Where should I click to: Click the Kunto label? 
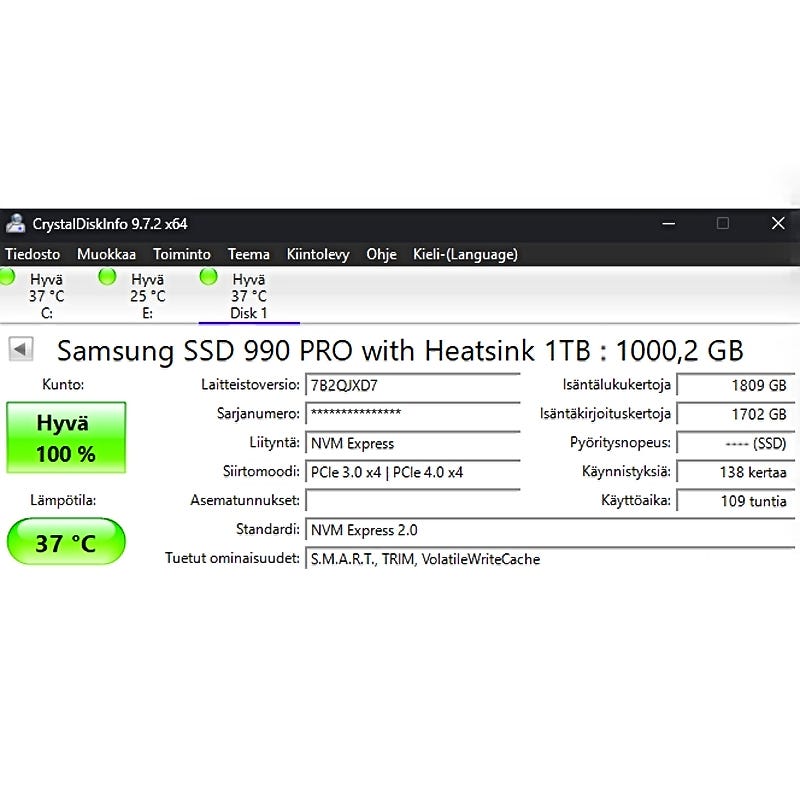(63, 384)
